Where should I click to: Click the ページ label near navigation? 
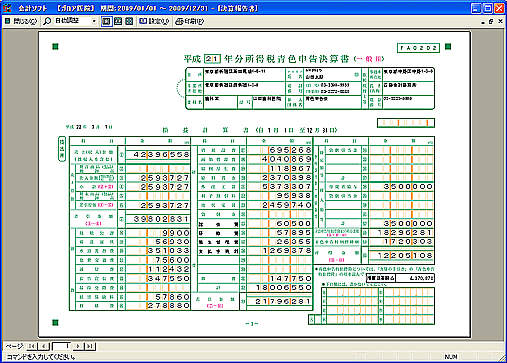point(15,346)
